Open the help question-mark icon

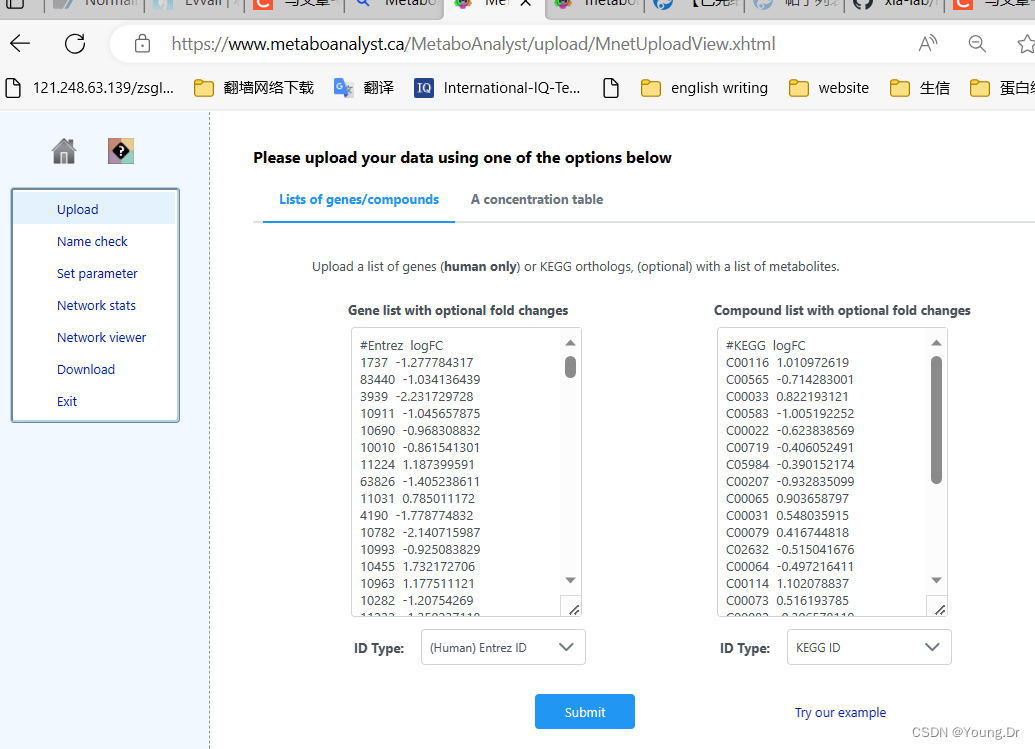point(120,150)
